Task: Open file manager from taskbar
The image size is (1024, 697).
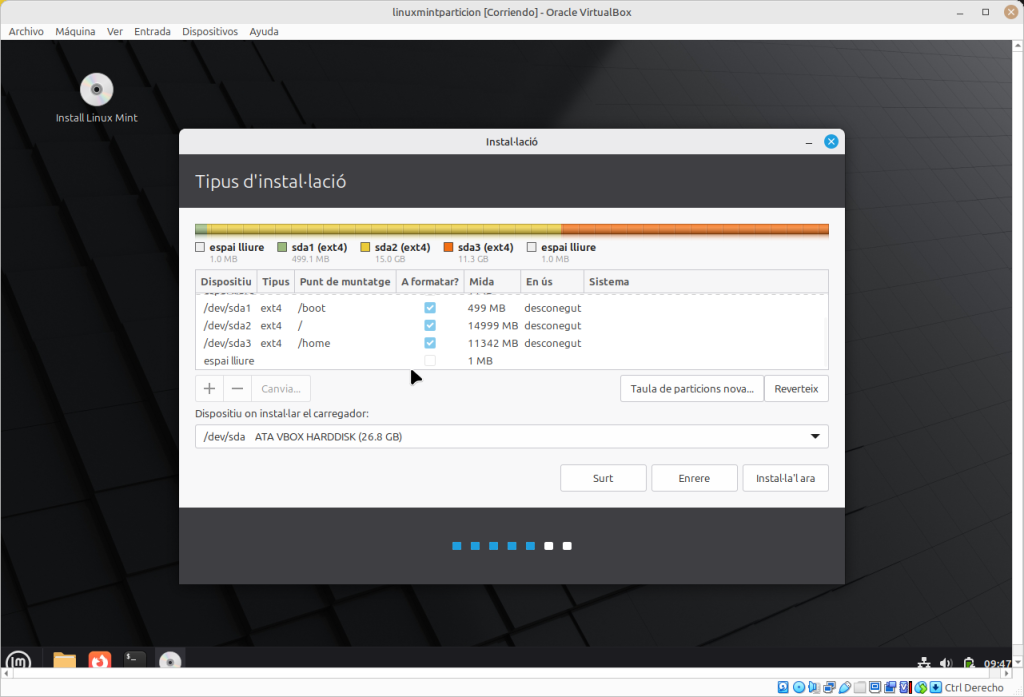Action: coord(65,660)
